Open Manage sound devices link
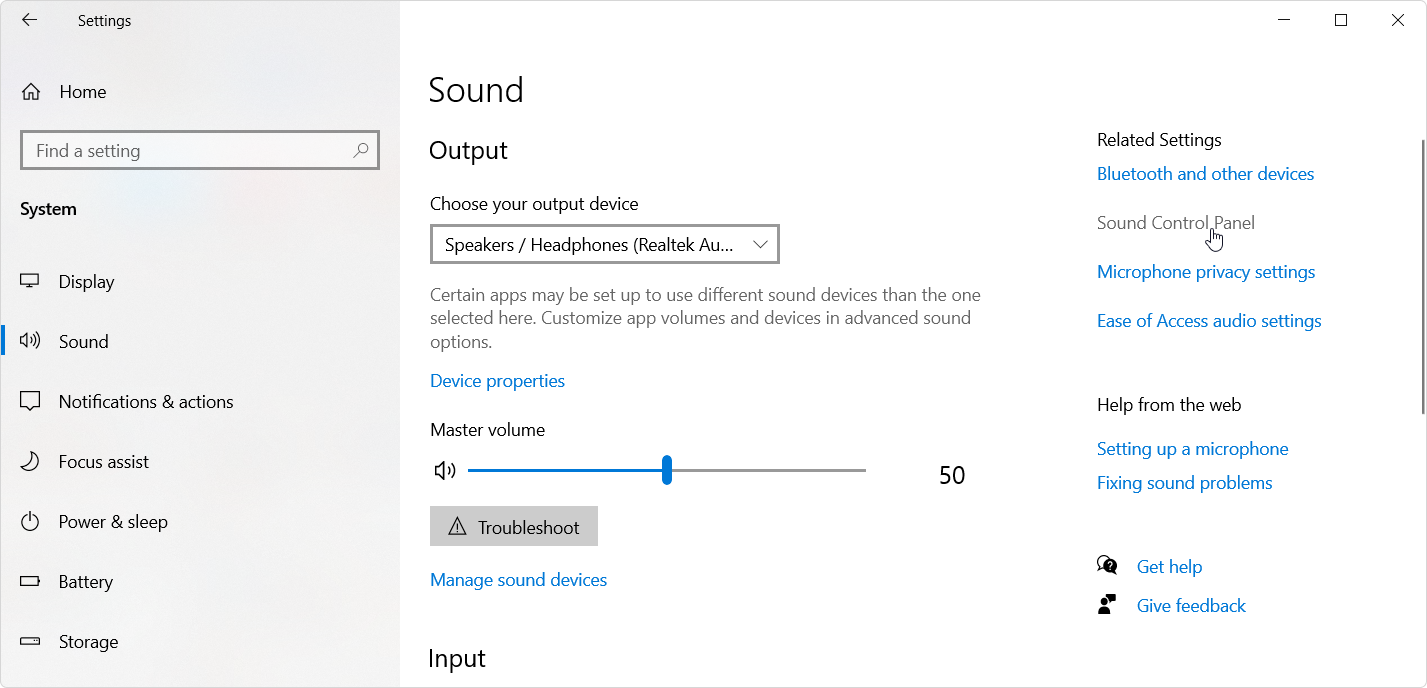This screenshot has height=688, width=1427. 518,580
